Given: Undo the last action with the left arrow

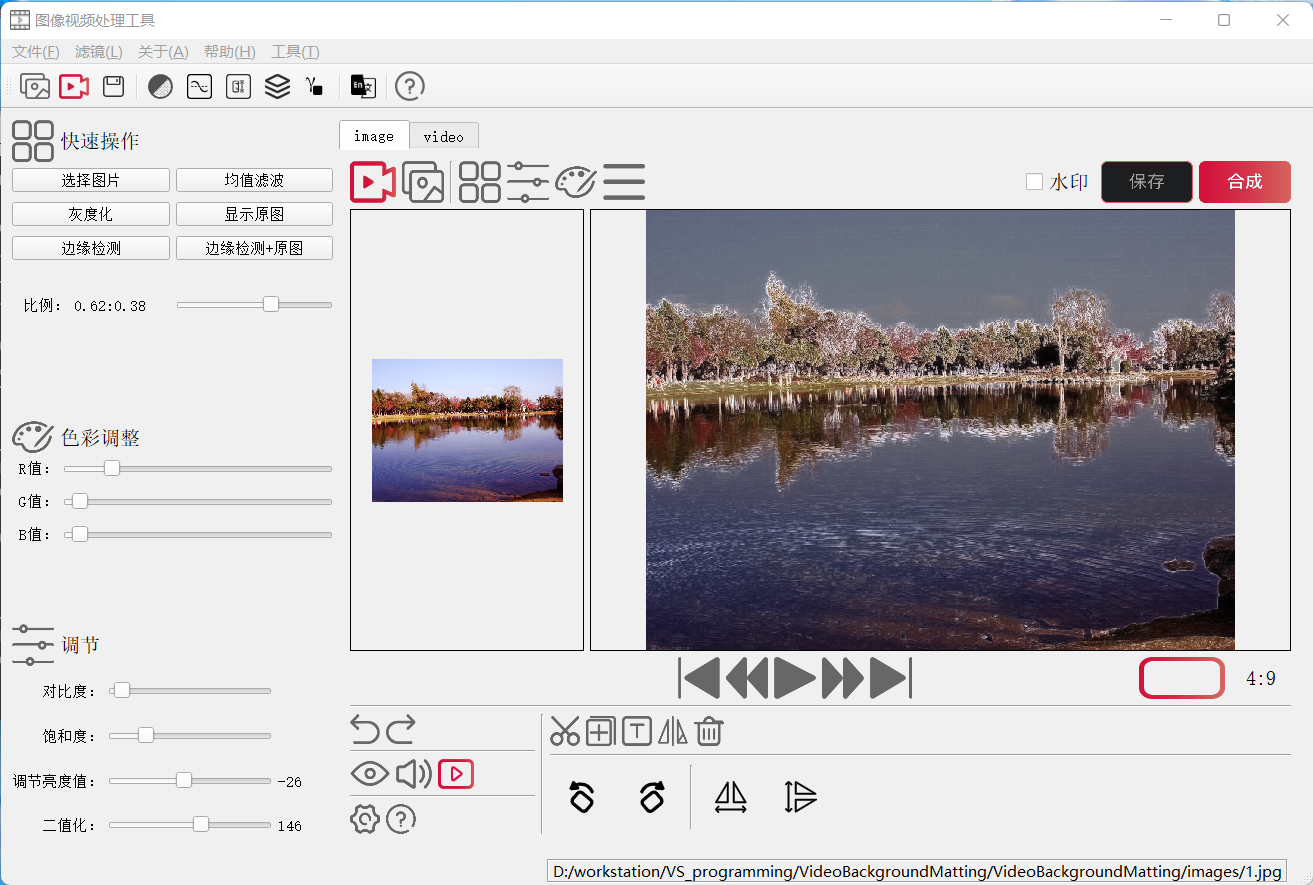Looking at the screenshot, I should tap(365, 730).
